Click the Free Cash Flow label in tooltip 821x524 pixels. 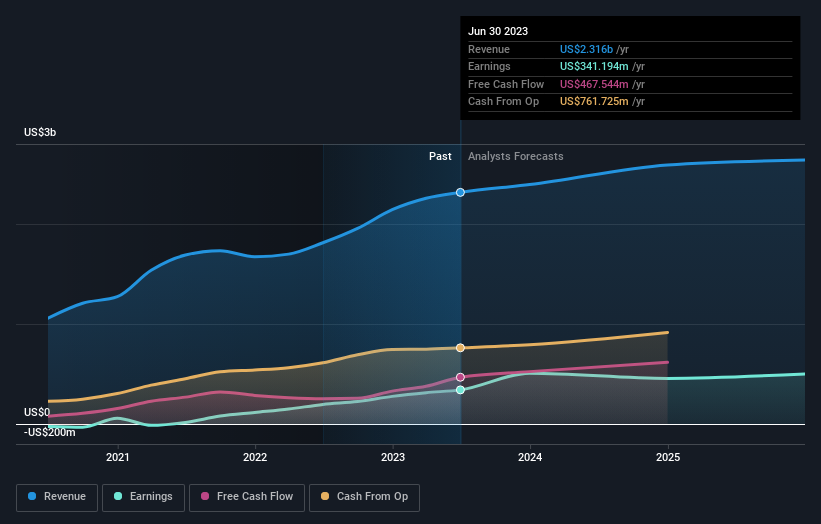(x=506, y=84)
